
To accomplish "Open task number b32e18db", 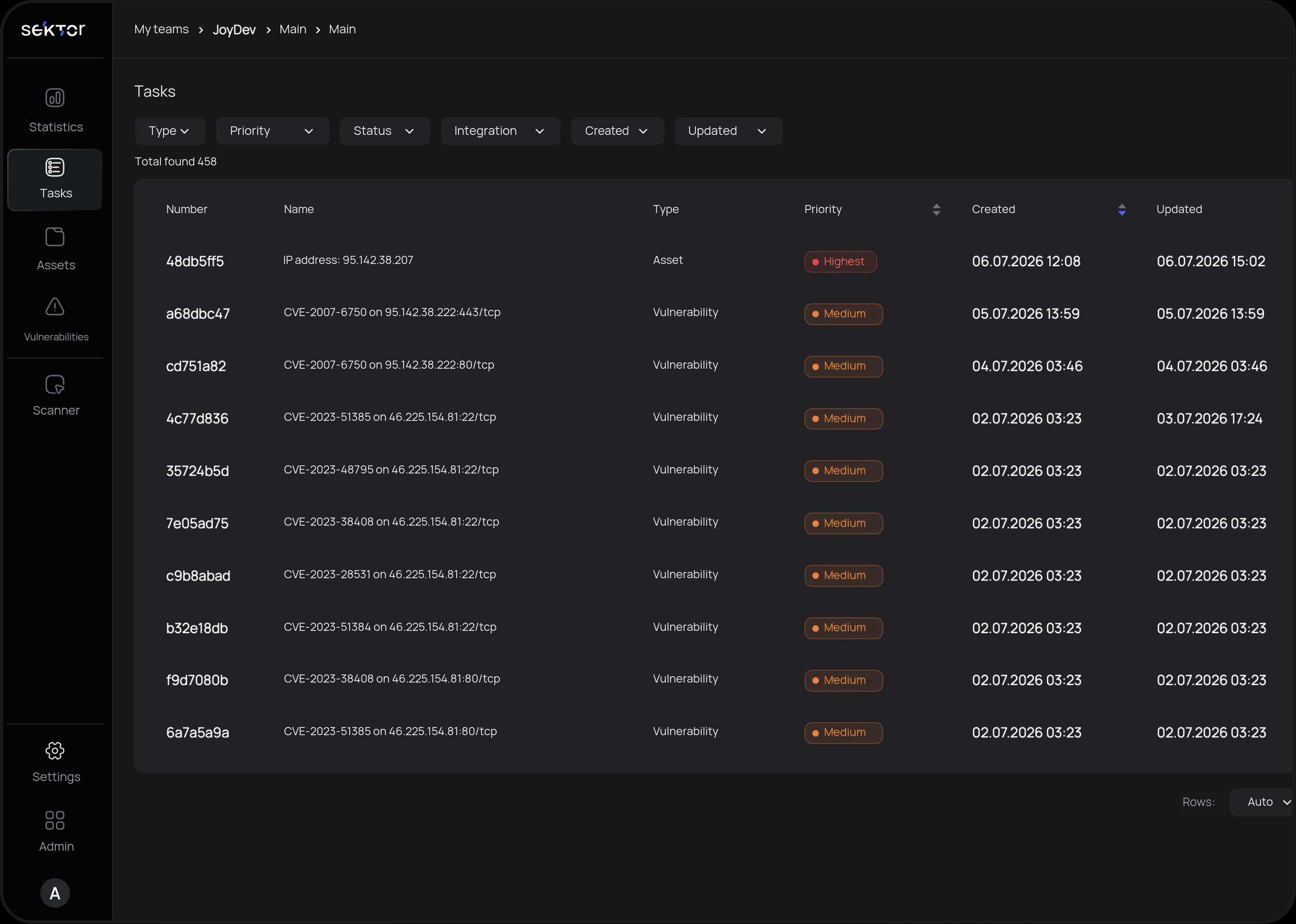I will click(197, 628).
